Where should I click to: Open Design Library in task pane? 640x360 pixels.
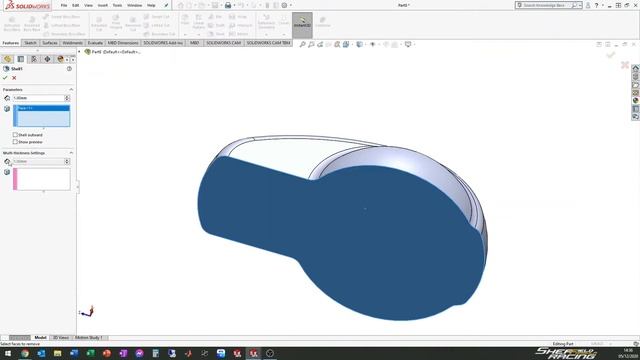635,76
